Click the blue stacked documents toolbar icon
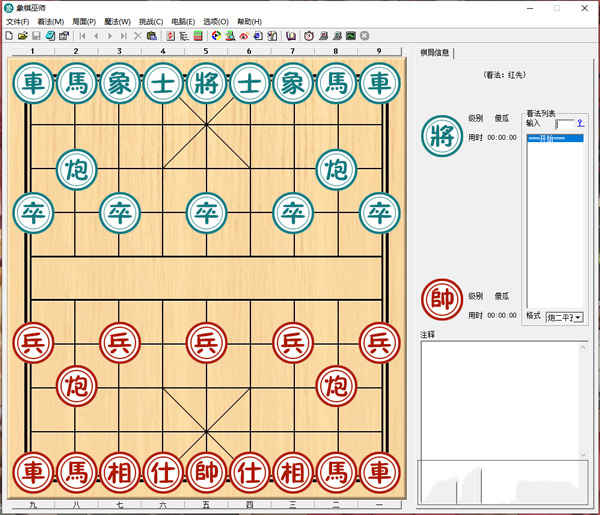The height and width of the screenshot is (515, 600). [x=258, y=36]
